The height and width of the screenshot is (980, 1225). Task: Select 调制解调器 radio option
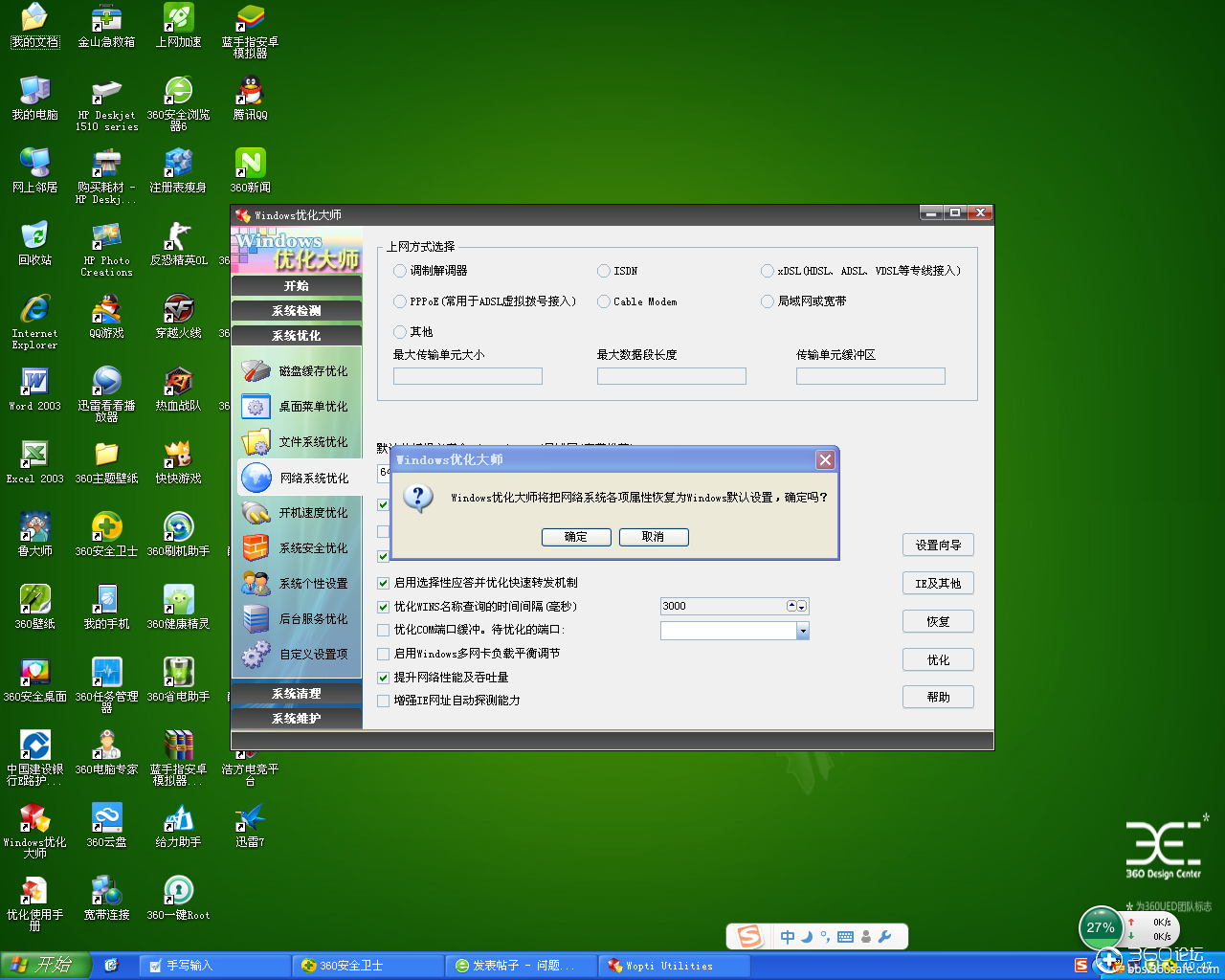coord(400,271)
